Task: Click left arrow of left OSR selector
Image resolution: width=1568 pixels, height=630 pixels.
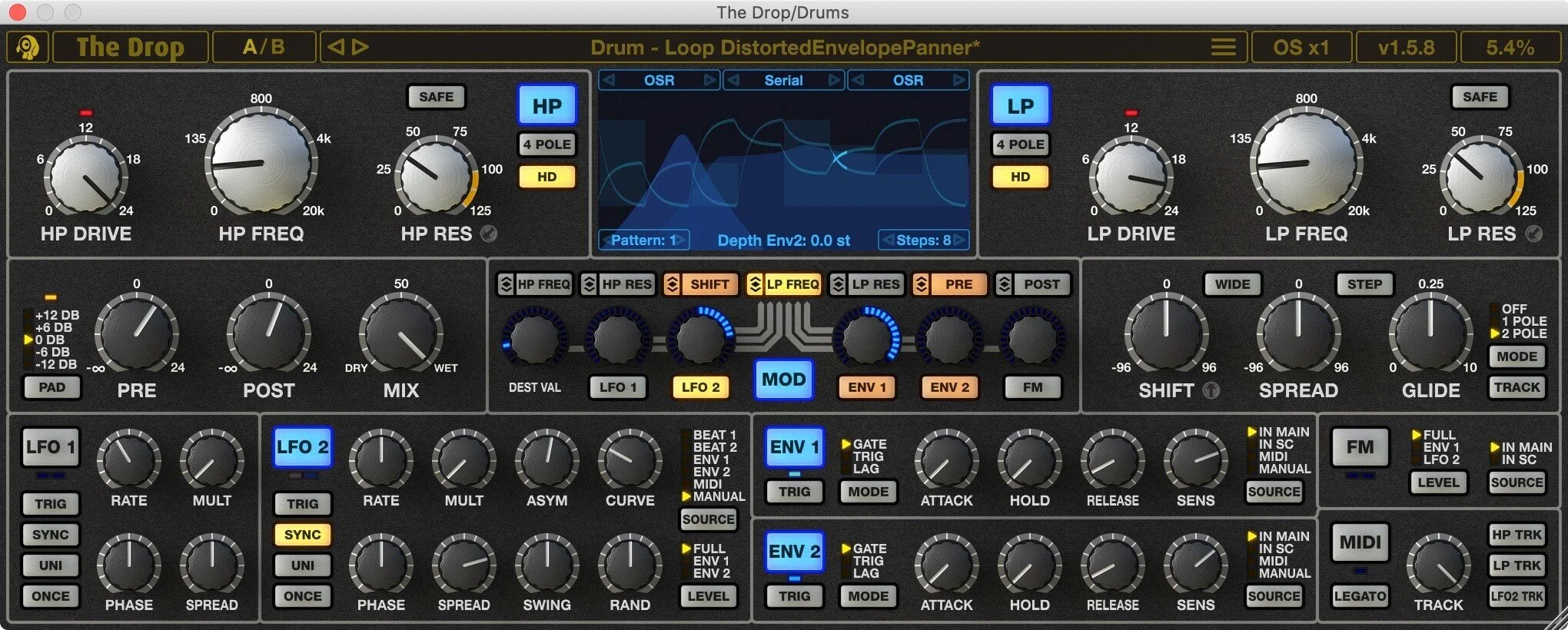Action: 608,80
